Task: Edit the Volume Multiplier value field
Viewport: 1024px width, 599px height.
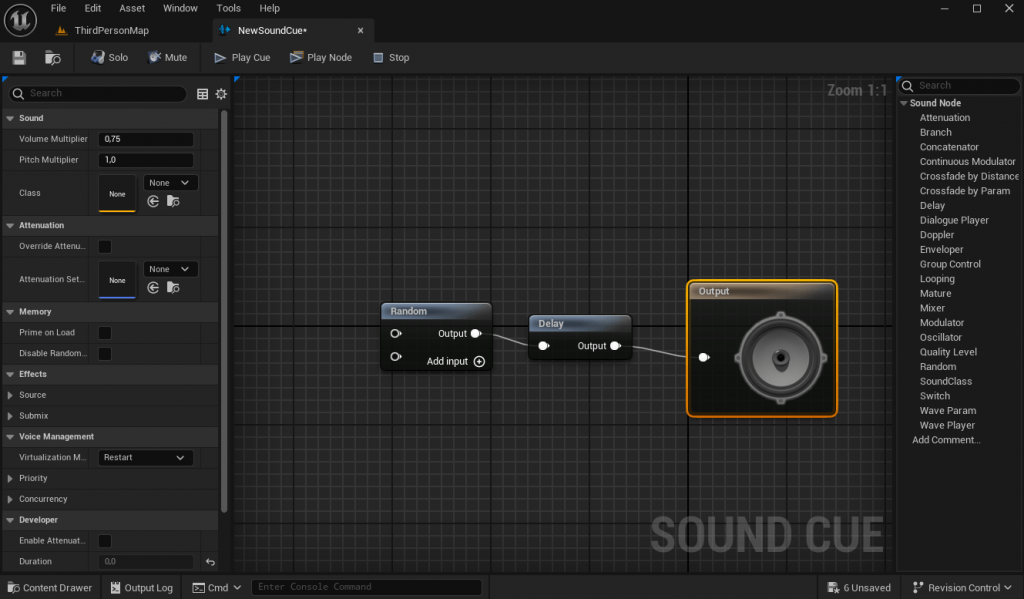Action: [145, 139]
